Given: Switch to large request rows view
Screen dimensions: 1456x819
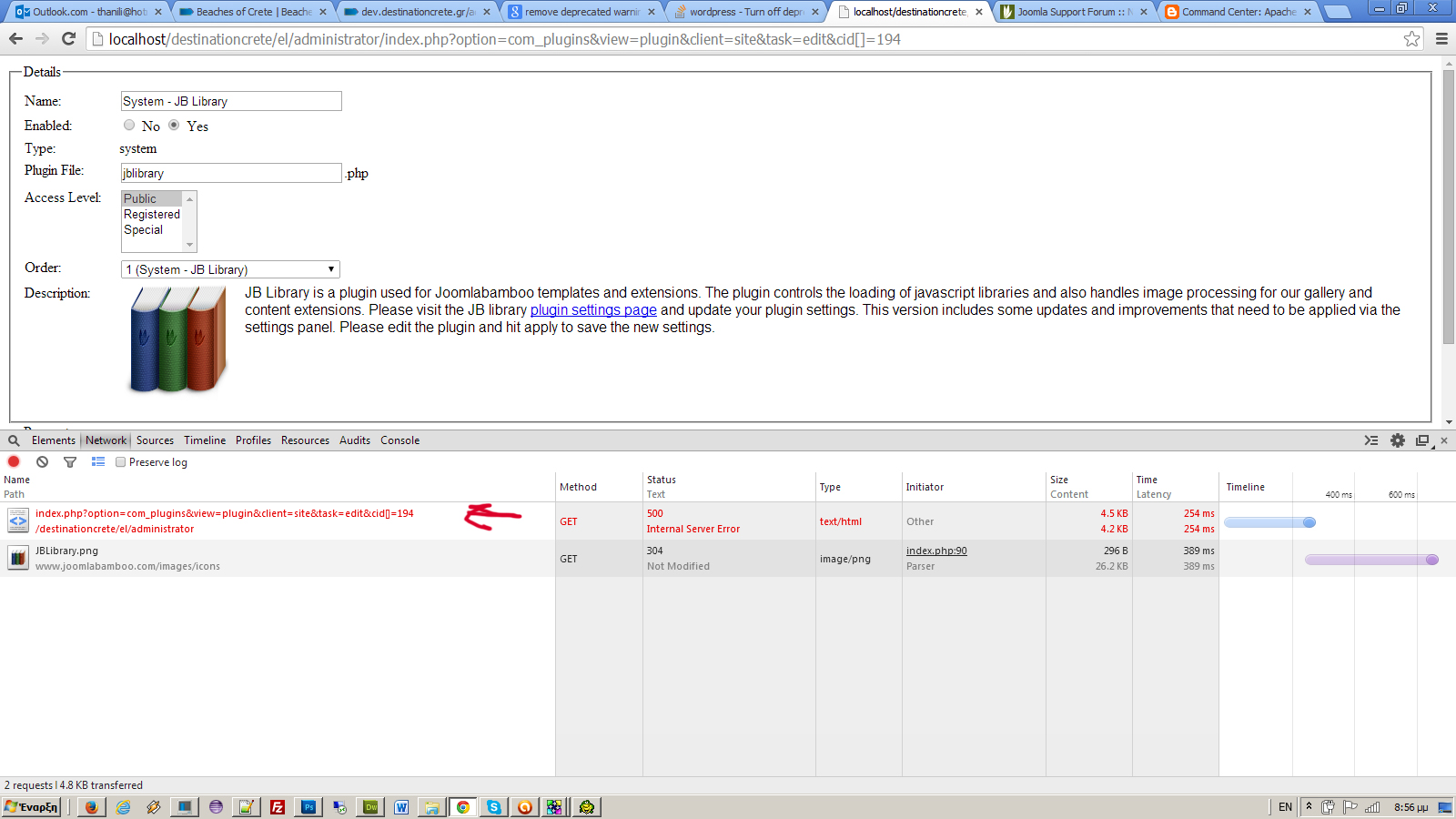Looking at the screenshot, I should [98, 462].
